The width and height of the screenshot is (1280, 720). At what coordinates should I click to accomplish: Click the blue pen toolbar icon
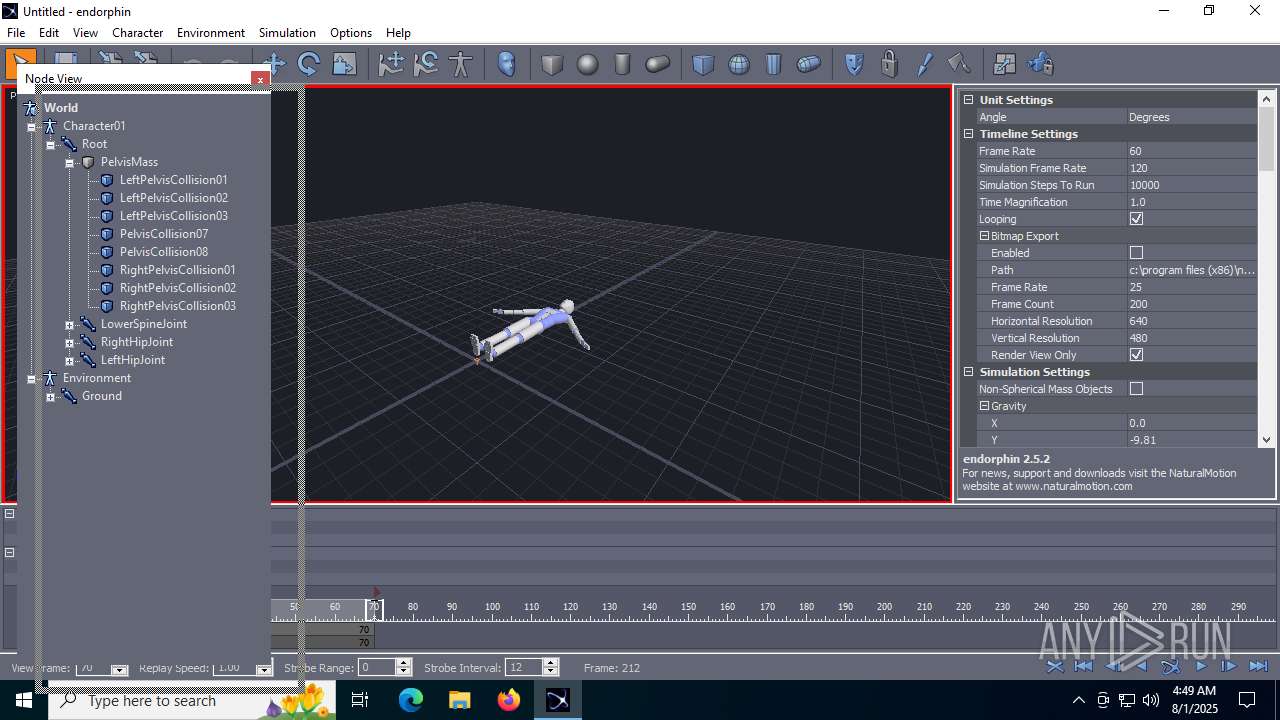pos(925,64)
